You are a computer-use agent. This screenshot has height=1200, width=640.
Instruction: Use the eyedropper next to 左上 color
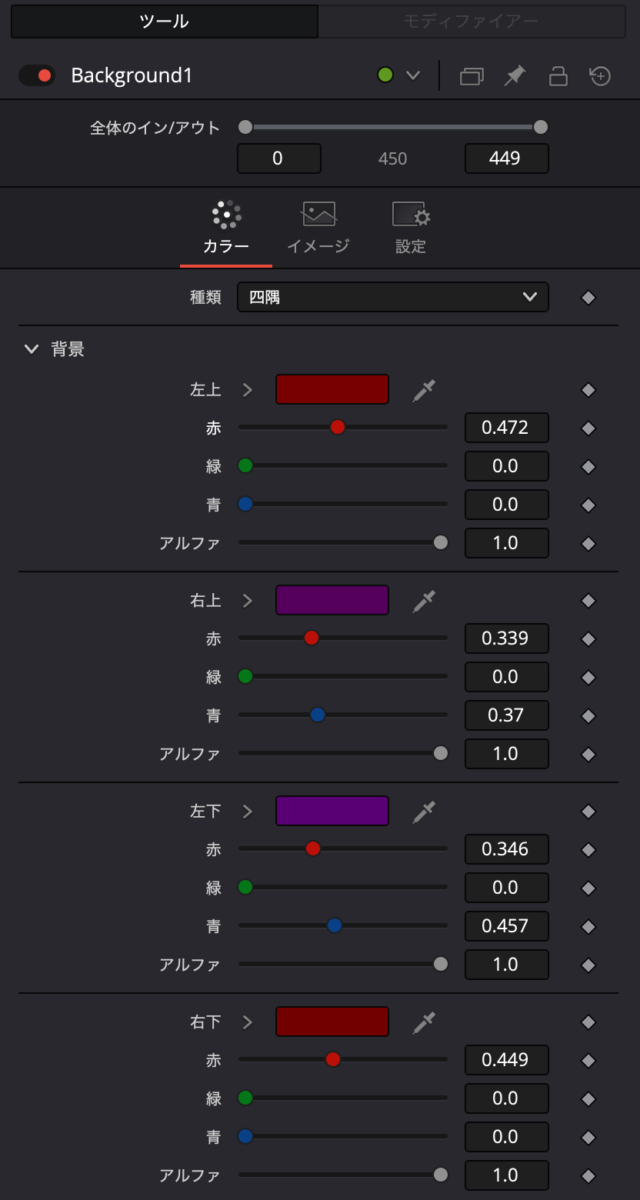pyautogui.click(x=424, y=389)
